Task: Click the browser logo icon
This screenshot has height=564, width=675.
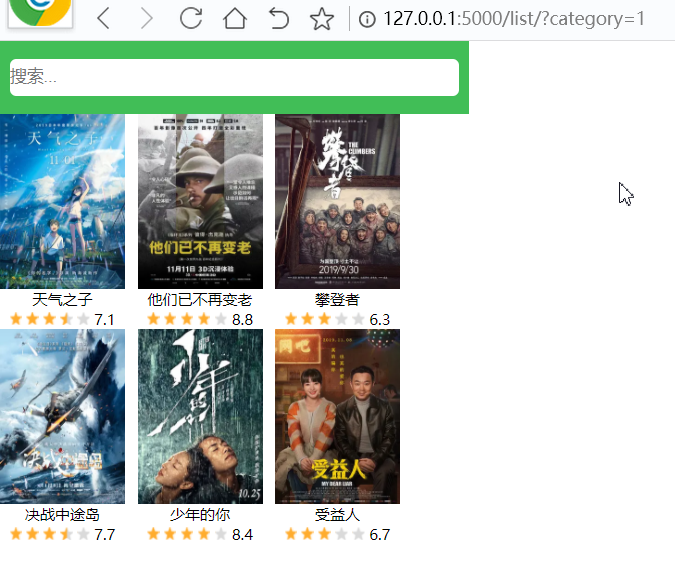Action: point(40,12)
